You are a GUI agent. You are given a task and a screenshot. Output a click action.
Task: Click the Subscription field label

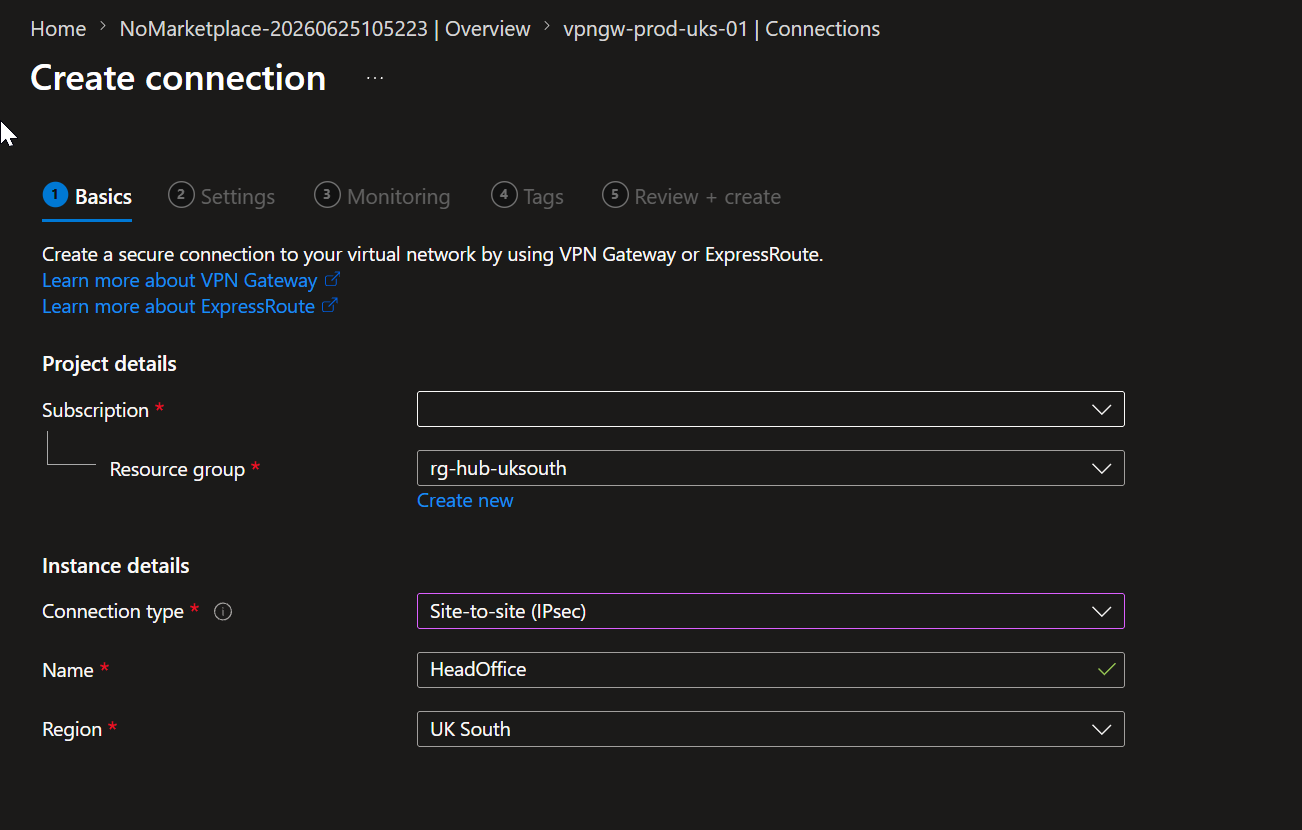[95, 410]
